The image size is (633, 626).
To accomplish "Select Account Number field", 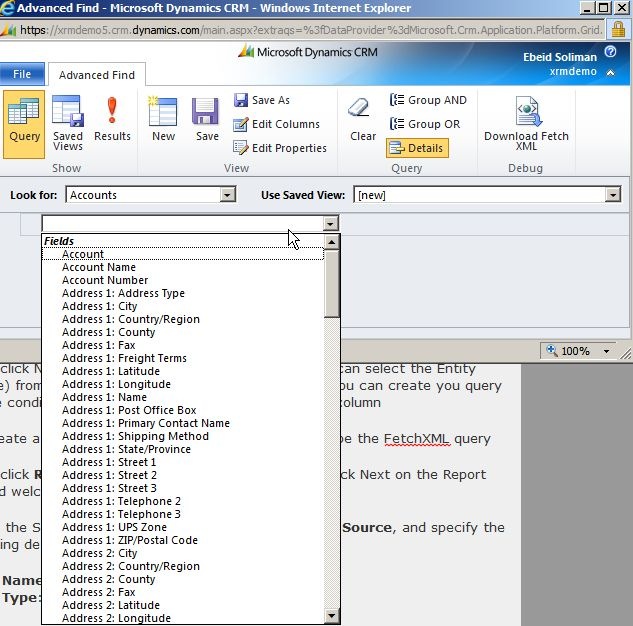I will (x=183, y=280).
